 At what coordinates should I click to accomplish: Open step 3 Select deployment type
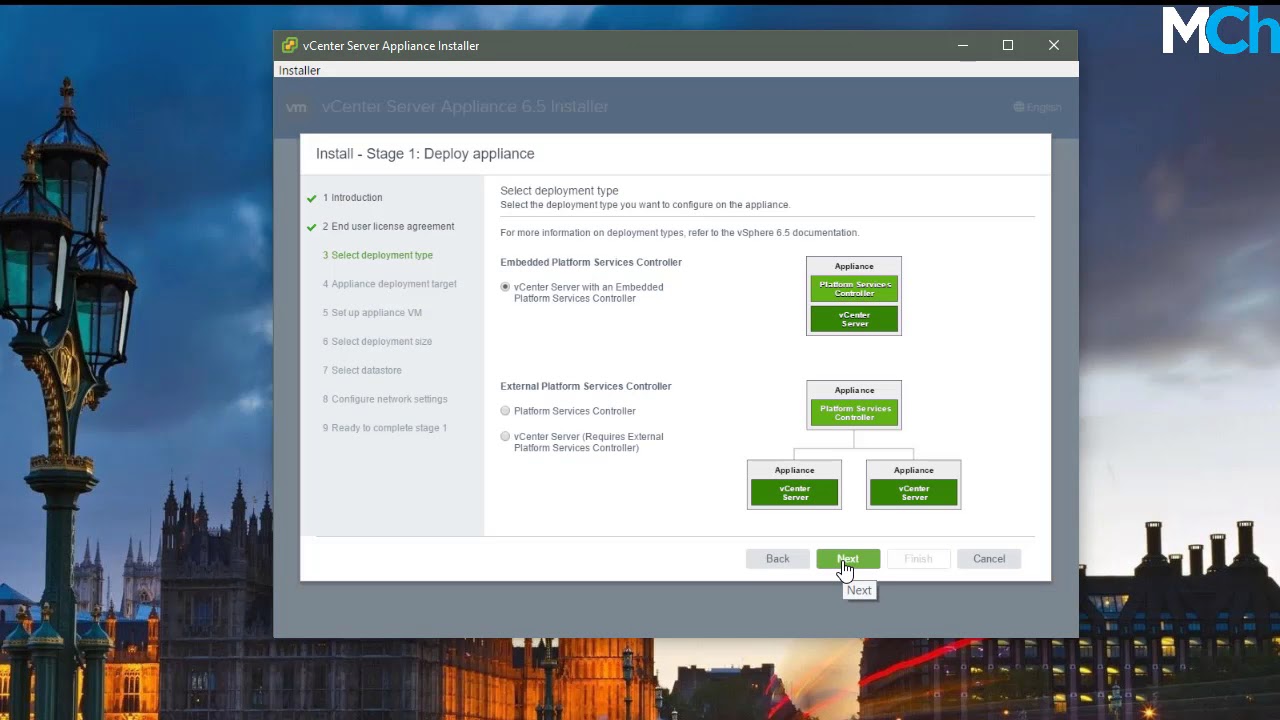point(378,256)
